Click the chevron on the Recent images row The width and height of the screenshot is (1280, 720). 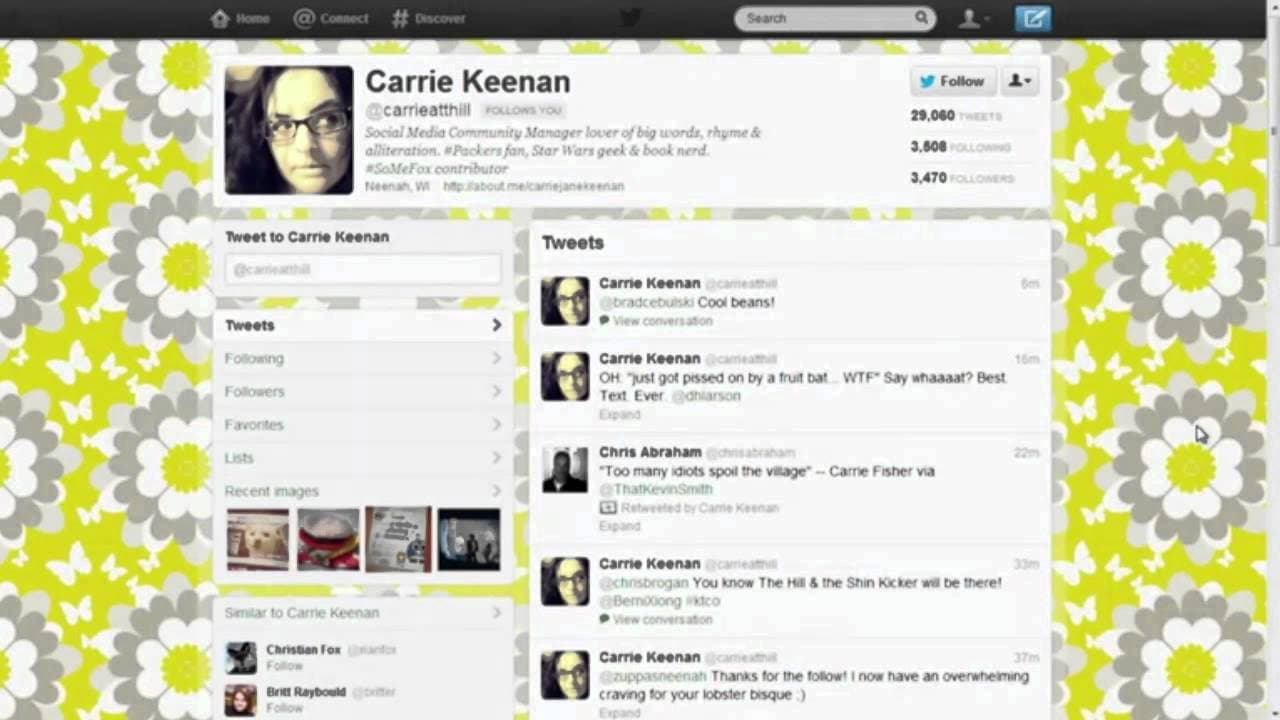point(496,491)
